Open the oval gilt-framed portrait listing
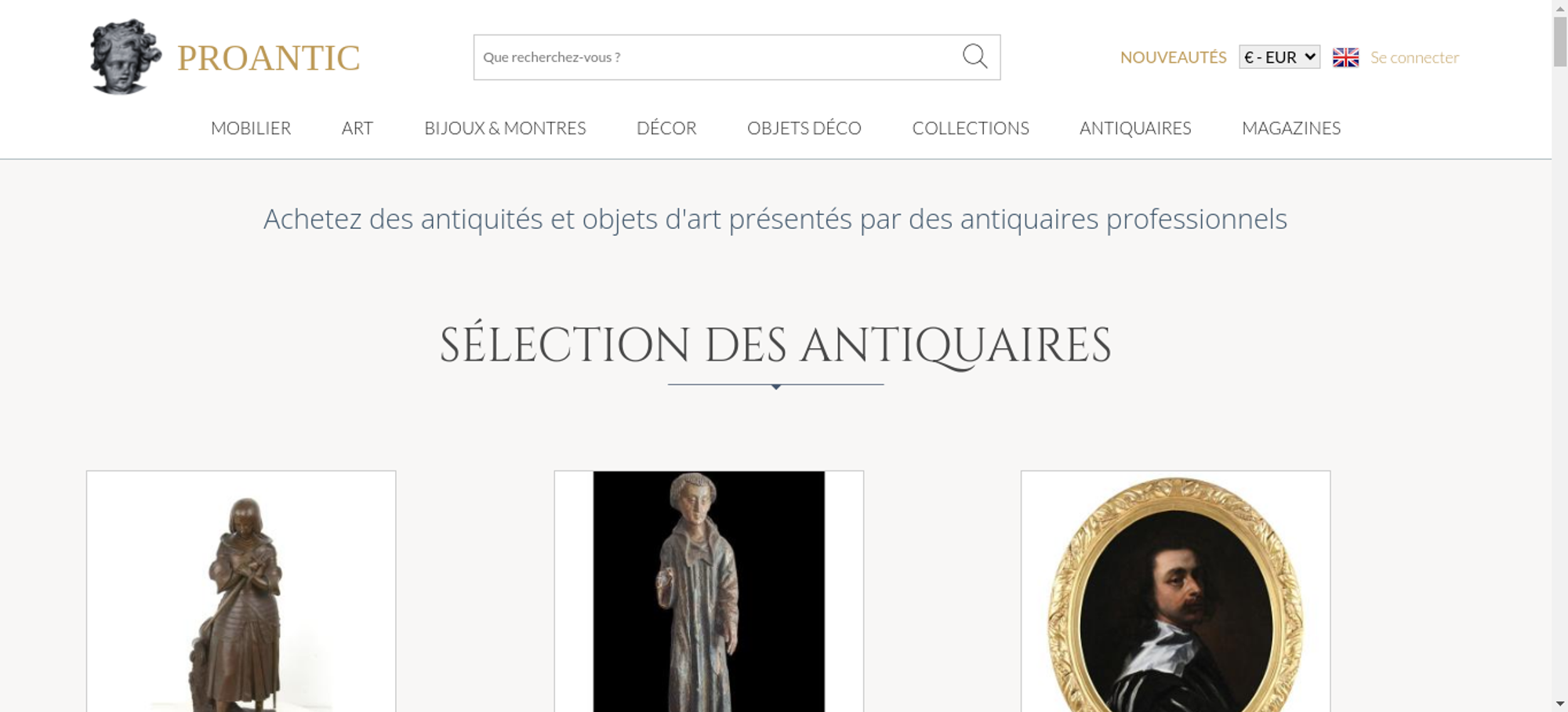The height and width of the screenshot is (712, 1568). click(x=1175, y=591)
